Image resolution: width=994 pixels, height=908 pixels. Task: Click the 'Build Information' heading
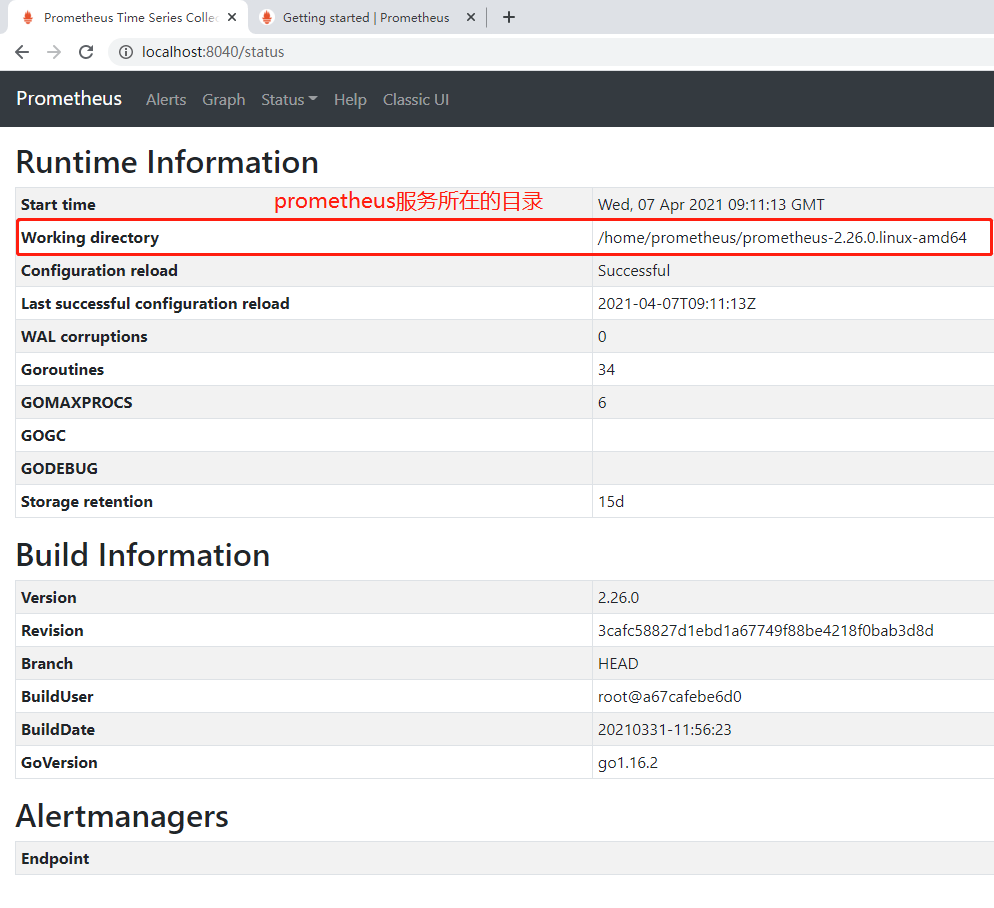coord(143,555)
